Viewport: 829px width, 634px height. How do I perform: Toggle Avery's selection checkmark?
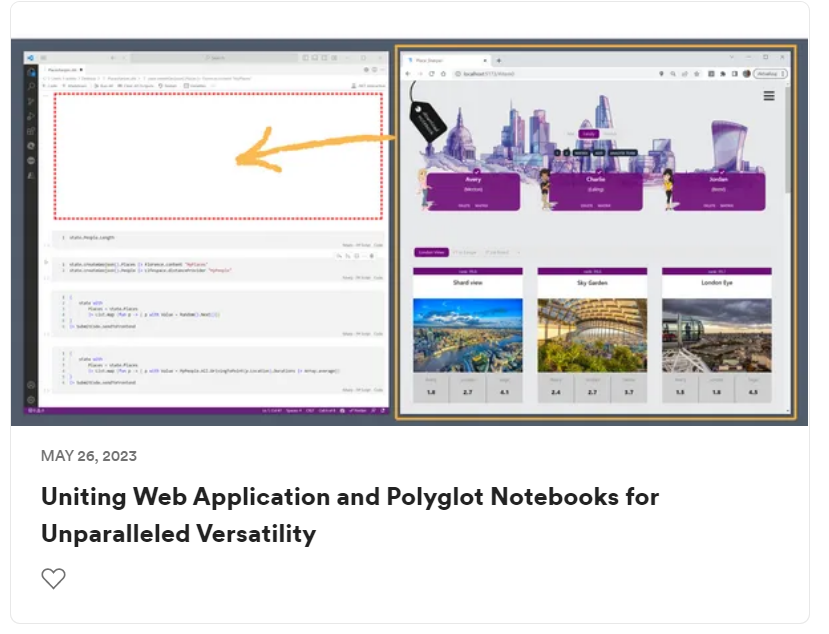[478, 171]
